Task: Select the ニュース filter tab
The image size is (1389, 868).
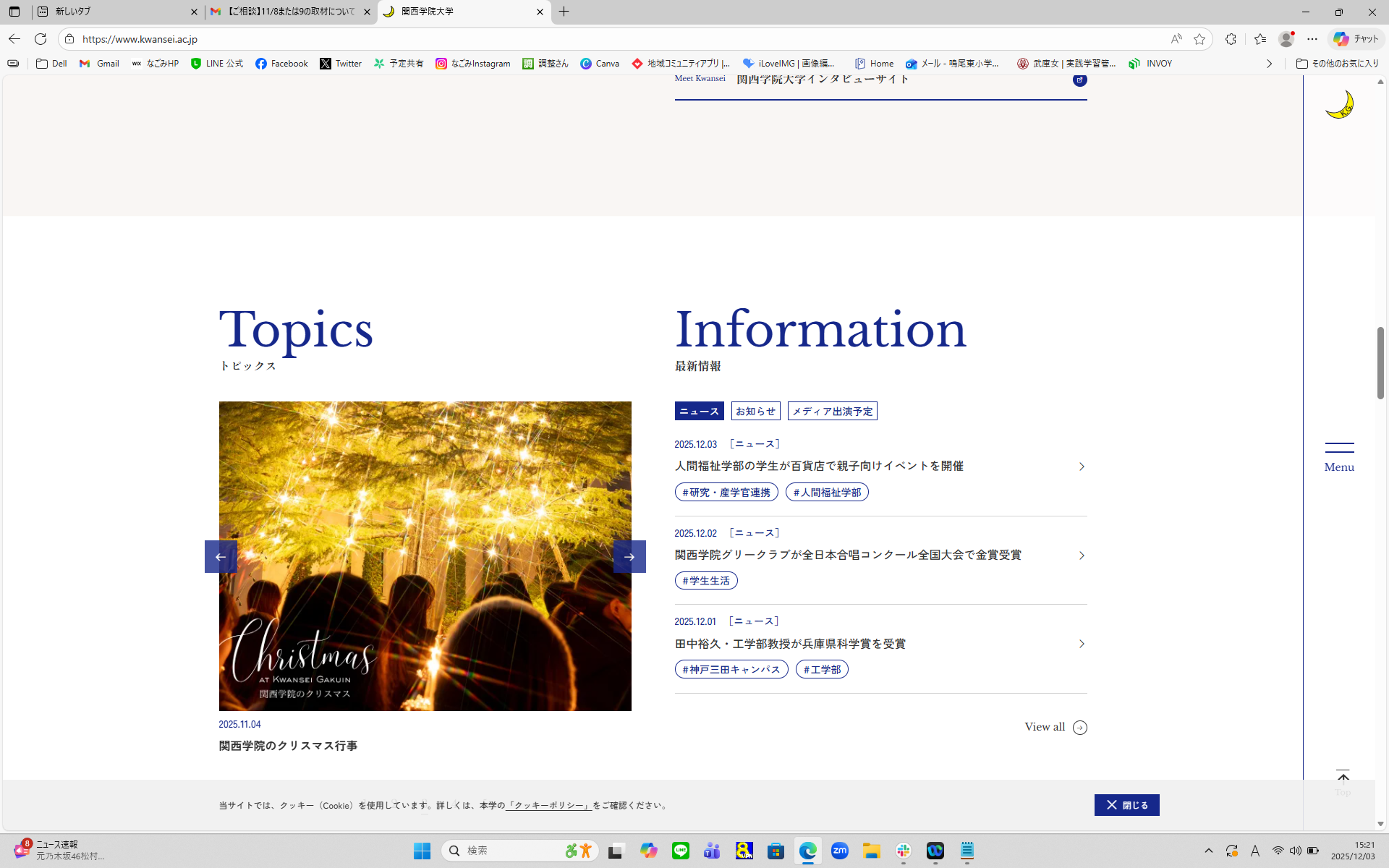Action: 699,411
